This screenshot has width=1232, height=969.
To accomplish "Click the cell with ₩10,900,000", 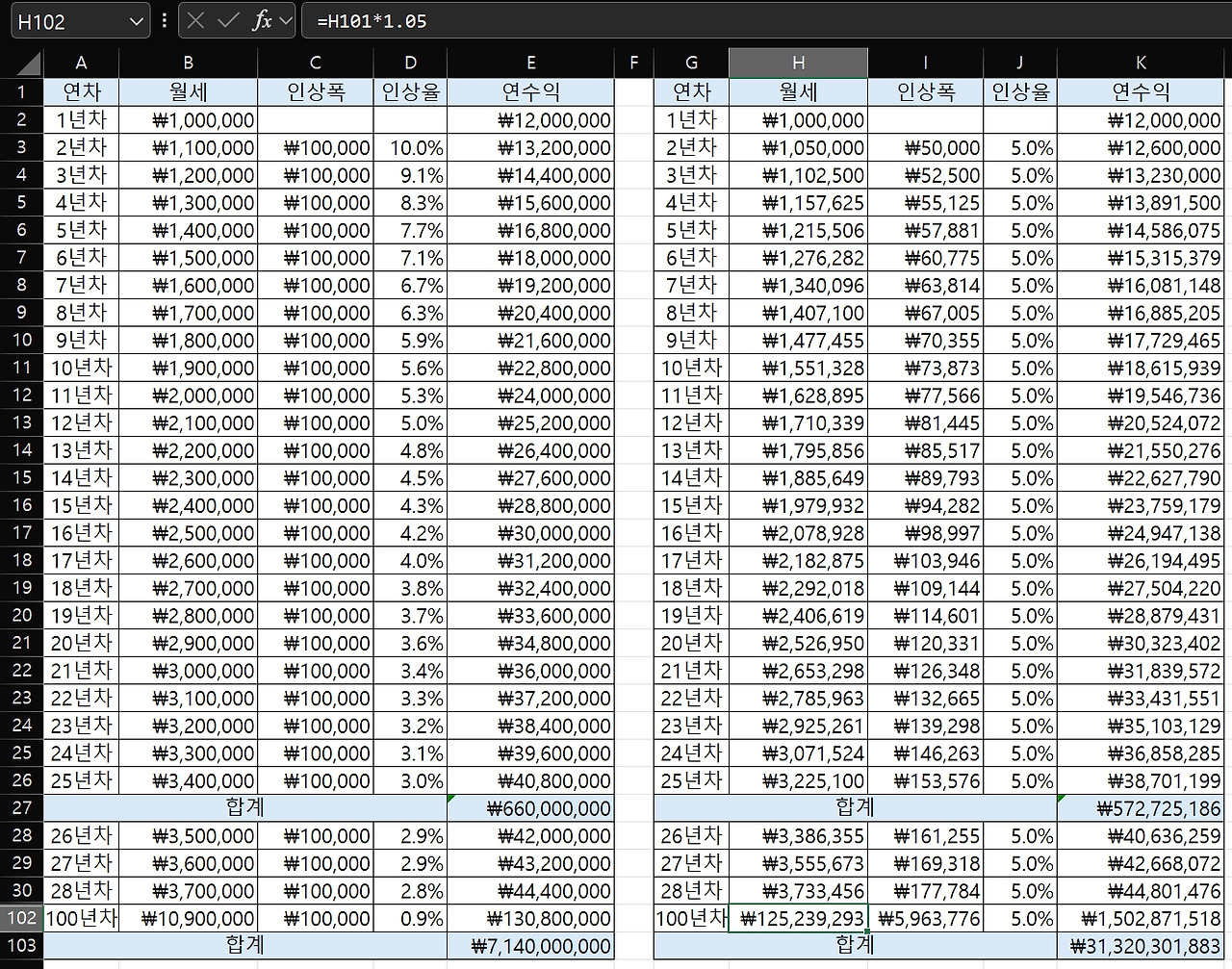I will point(188,919).
